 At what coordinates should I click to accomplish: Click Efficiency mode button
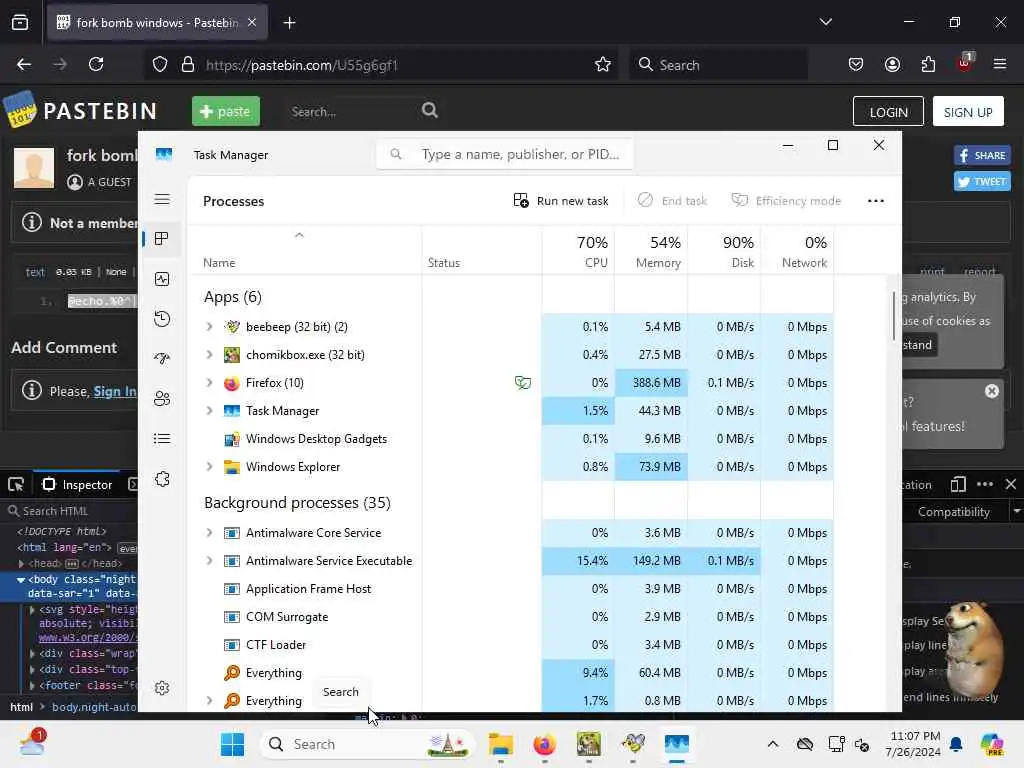[x=786, y=200]
